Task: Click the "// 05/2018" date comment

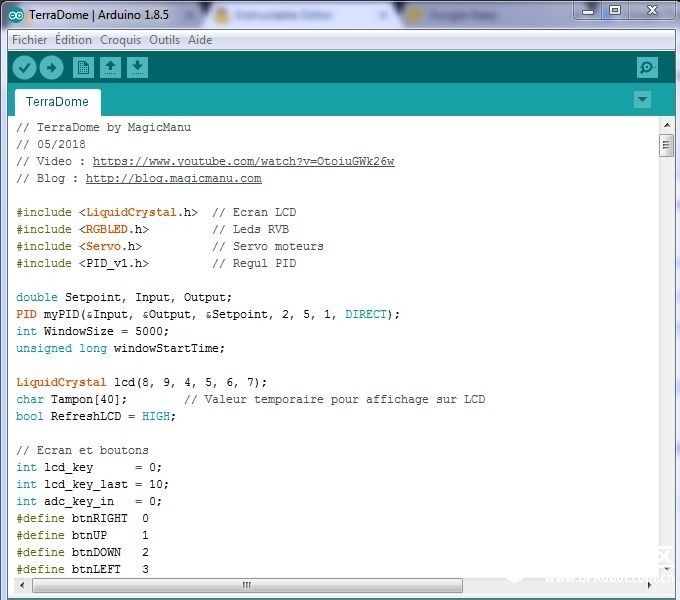Action: [51, 144]
